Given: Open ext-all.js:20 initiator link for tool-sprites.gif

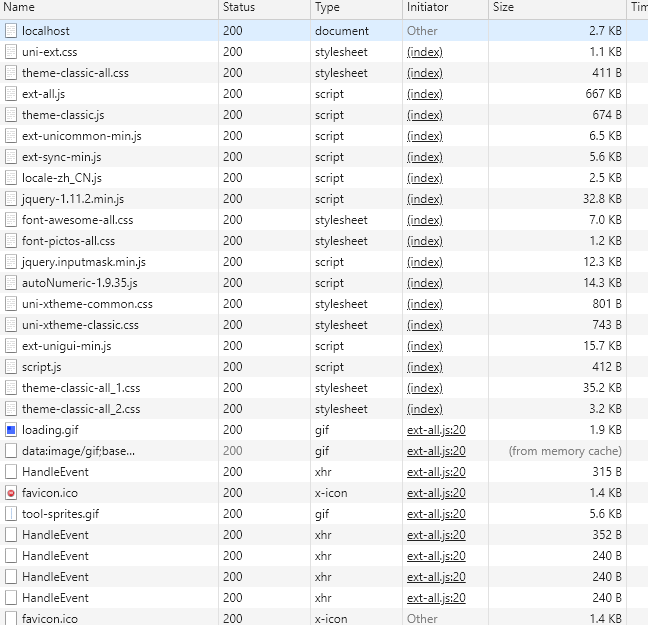Looking at the screenshot, I should tap(436, 514).
